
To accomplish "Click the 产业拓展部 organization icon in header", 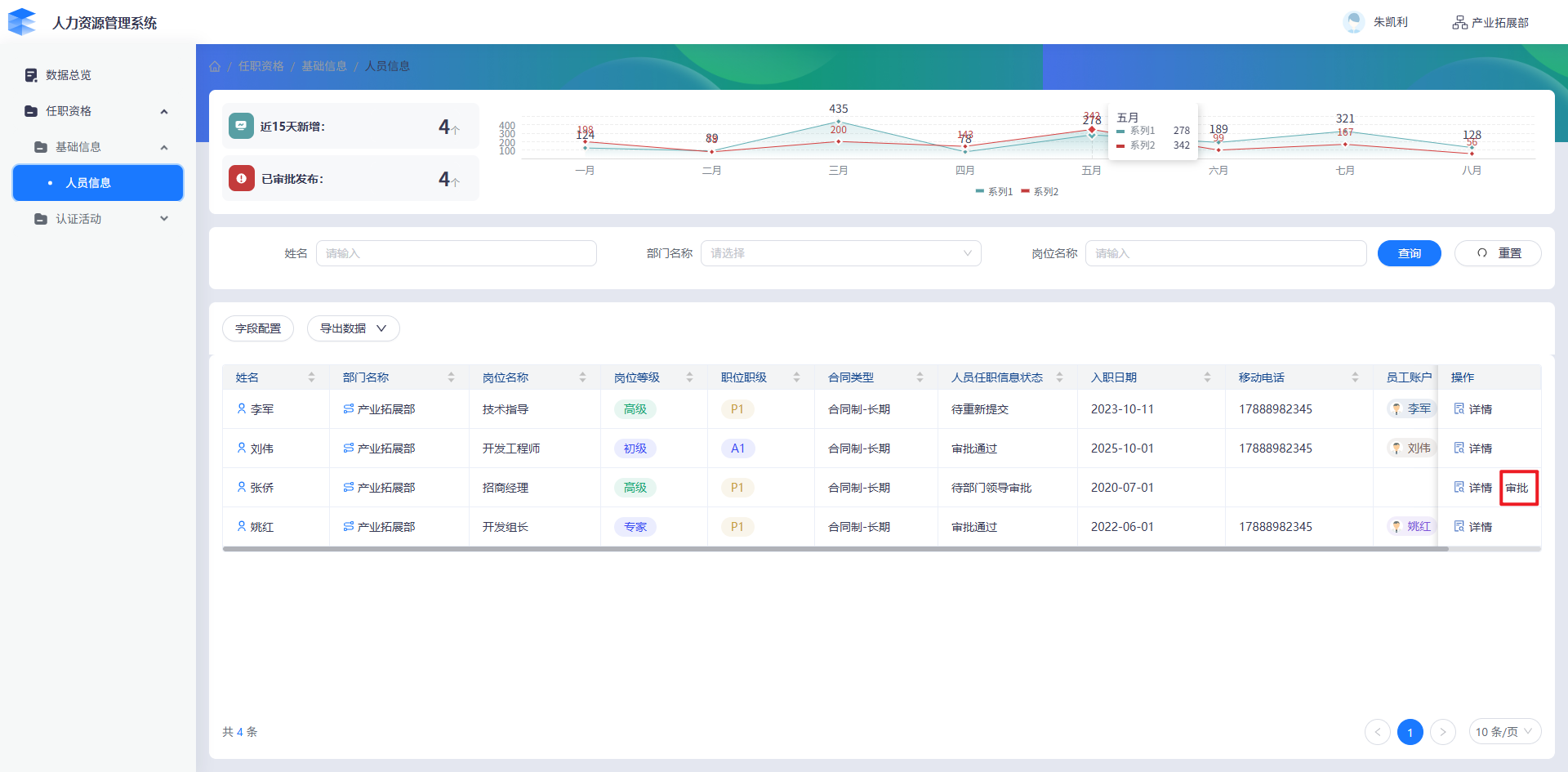I will (1459, 22).
